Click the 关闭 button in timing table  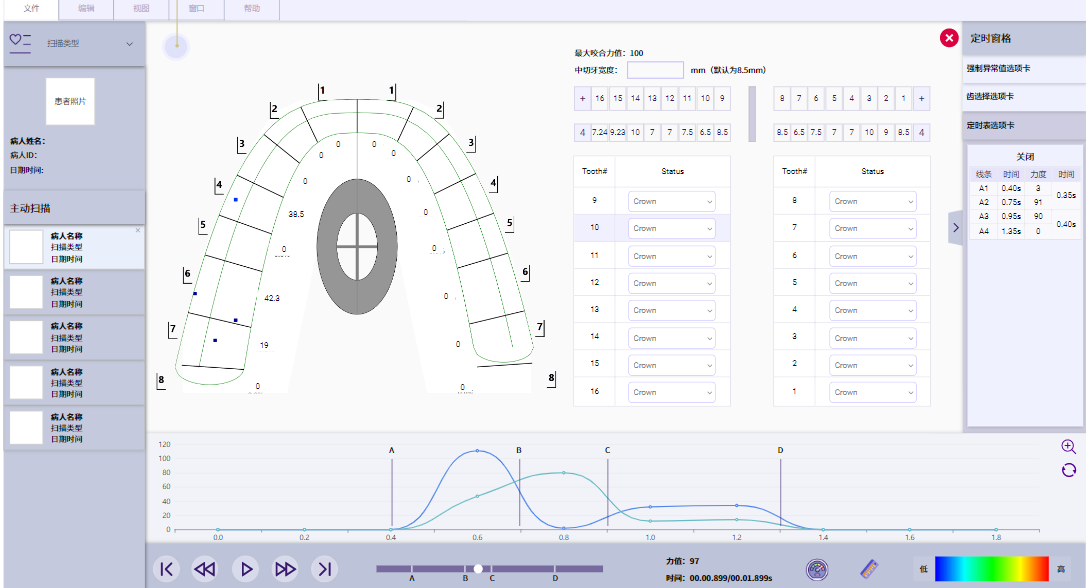pos(1024,157)
